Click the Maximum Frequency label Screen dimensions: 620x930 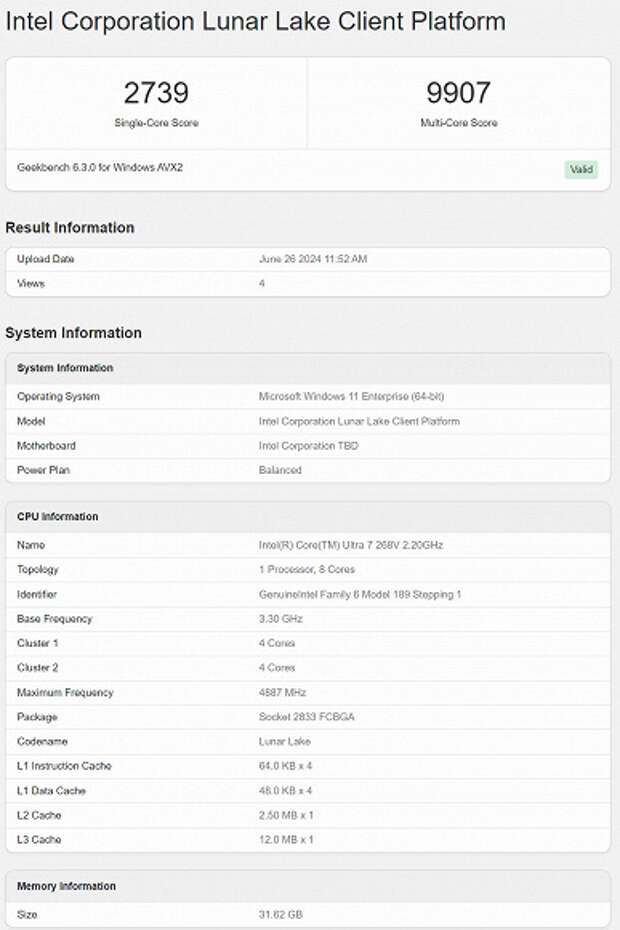[x=65, y=692]
